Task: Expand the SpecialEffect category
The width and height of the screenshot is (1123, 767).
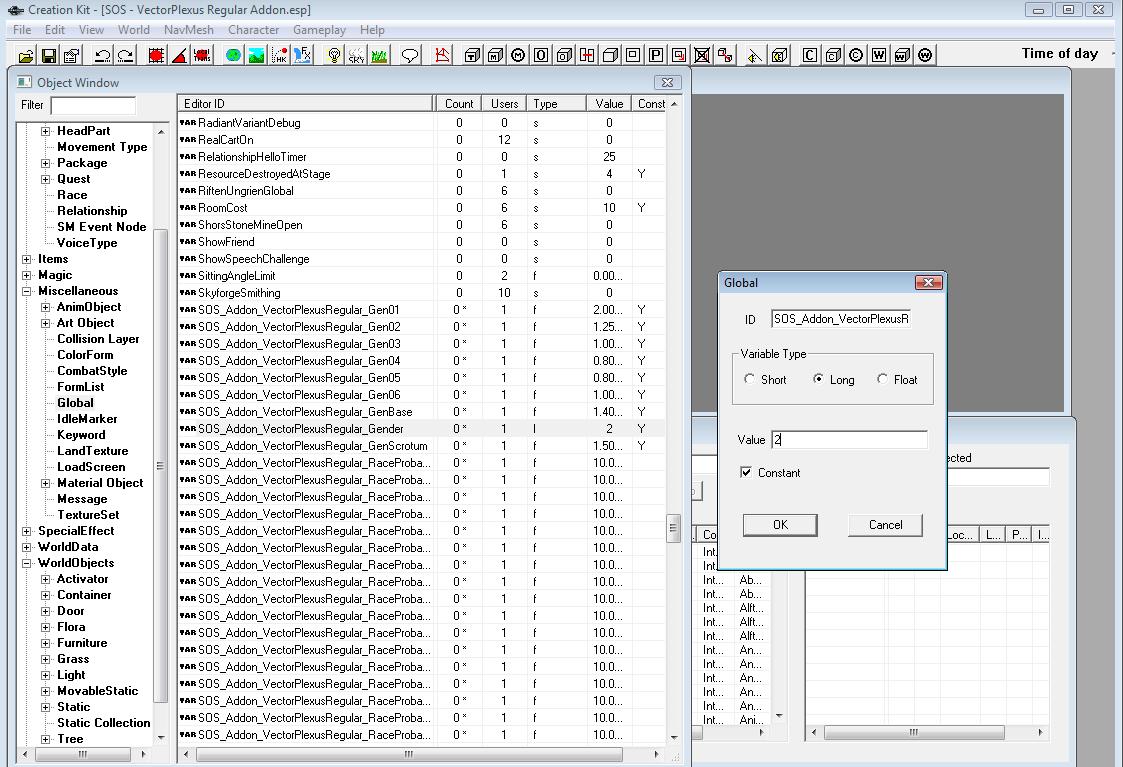Action: coord(26,531)
